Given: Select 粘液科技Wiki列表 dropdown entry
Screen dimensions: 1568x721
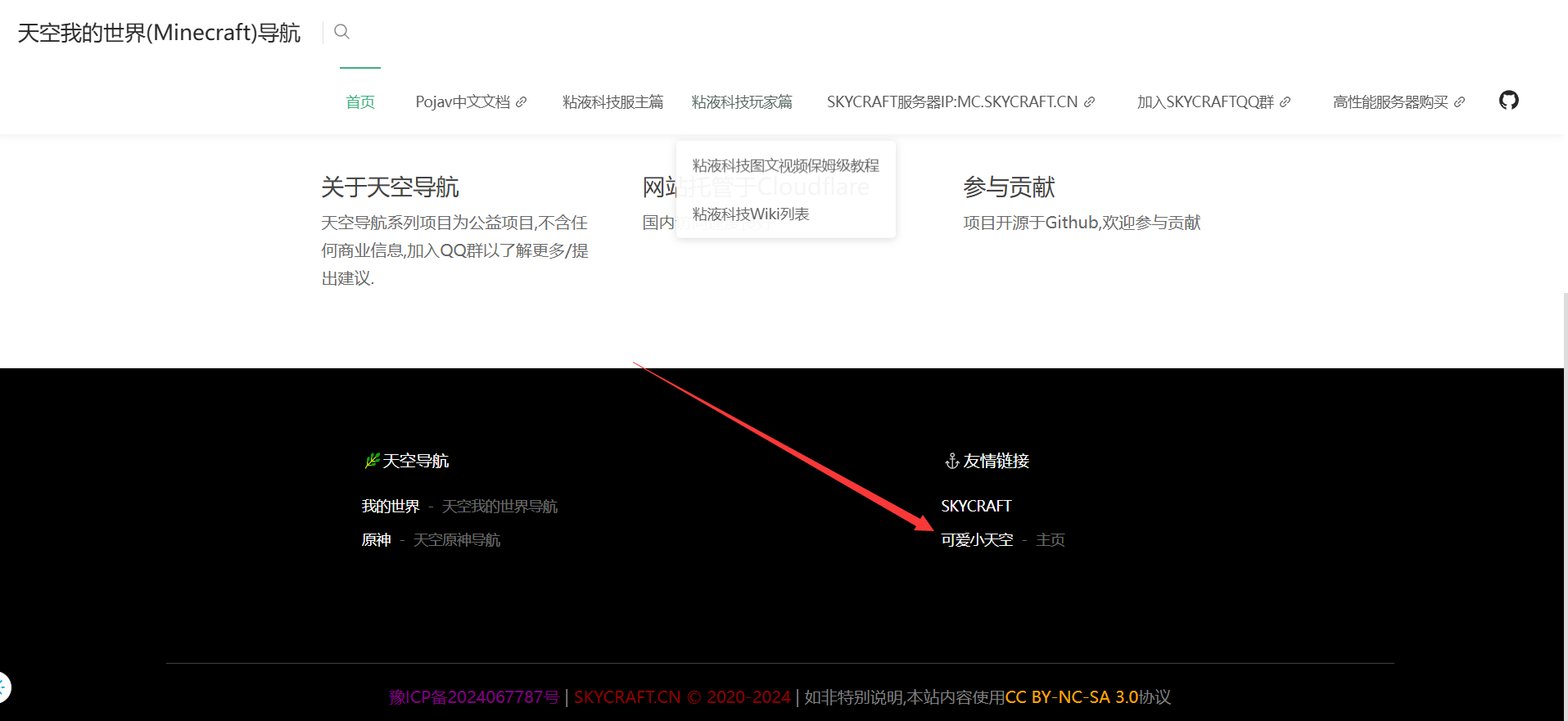Looking at the screenshot, I should tap(751, 214).
